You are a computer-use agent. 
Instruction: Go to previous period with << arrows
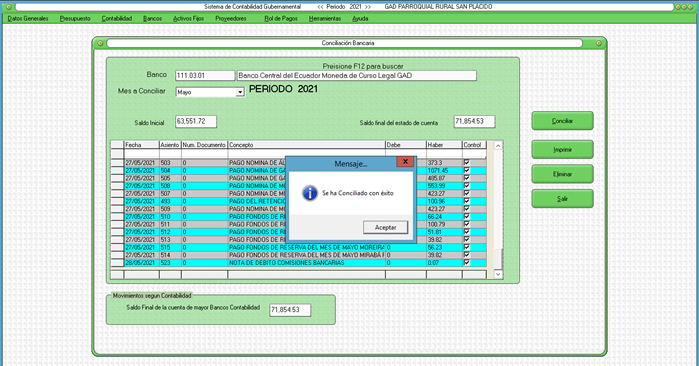tap(321, 7)
